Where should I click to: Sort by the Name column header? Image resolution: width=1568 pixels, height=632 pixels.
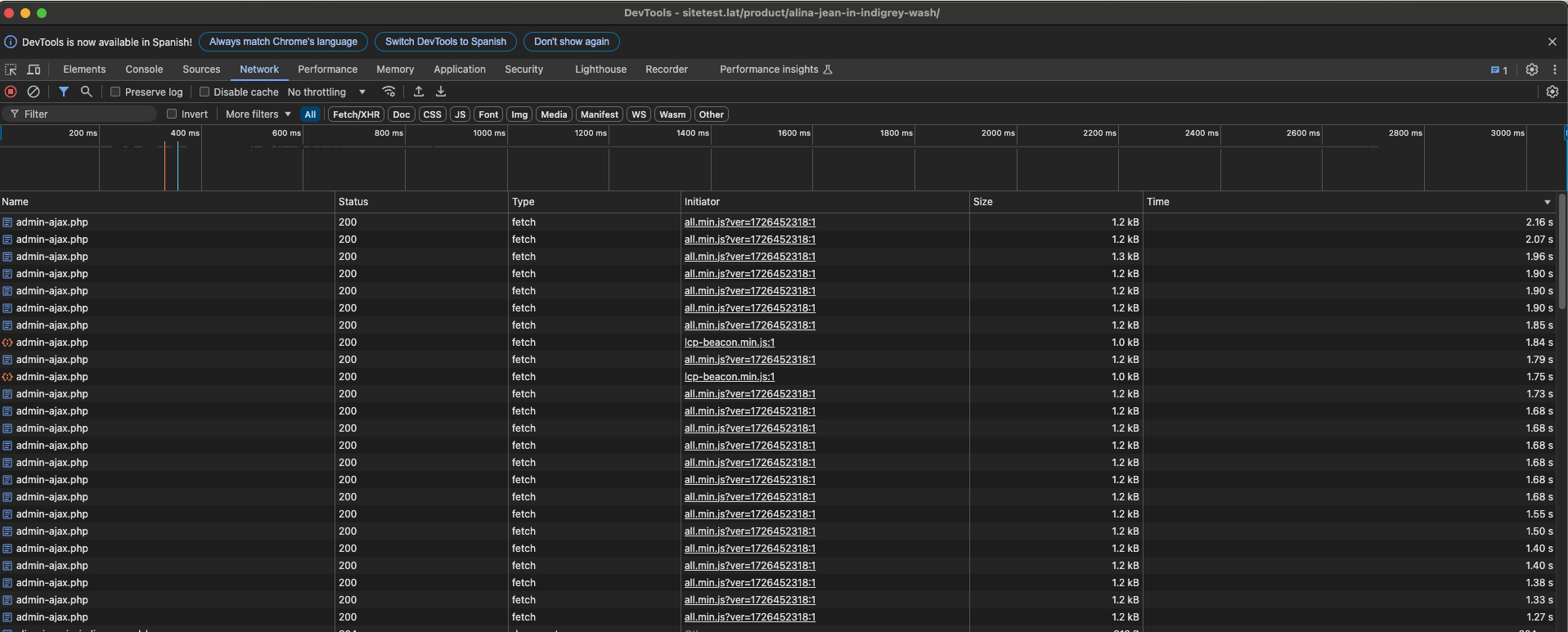click(168, 202)
